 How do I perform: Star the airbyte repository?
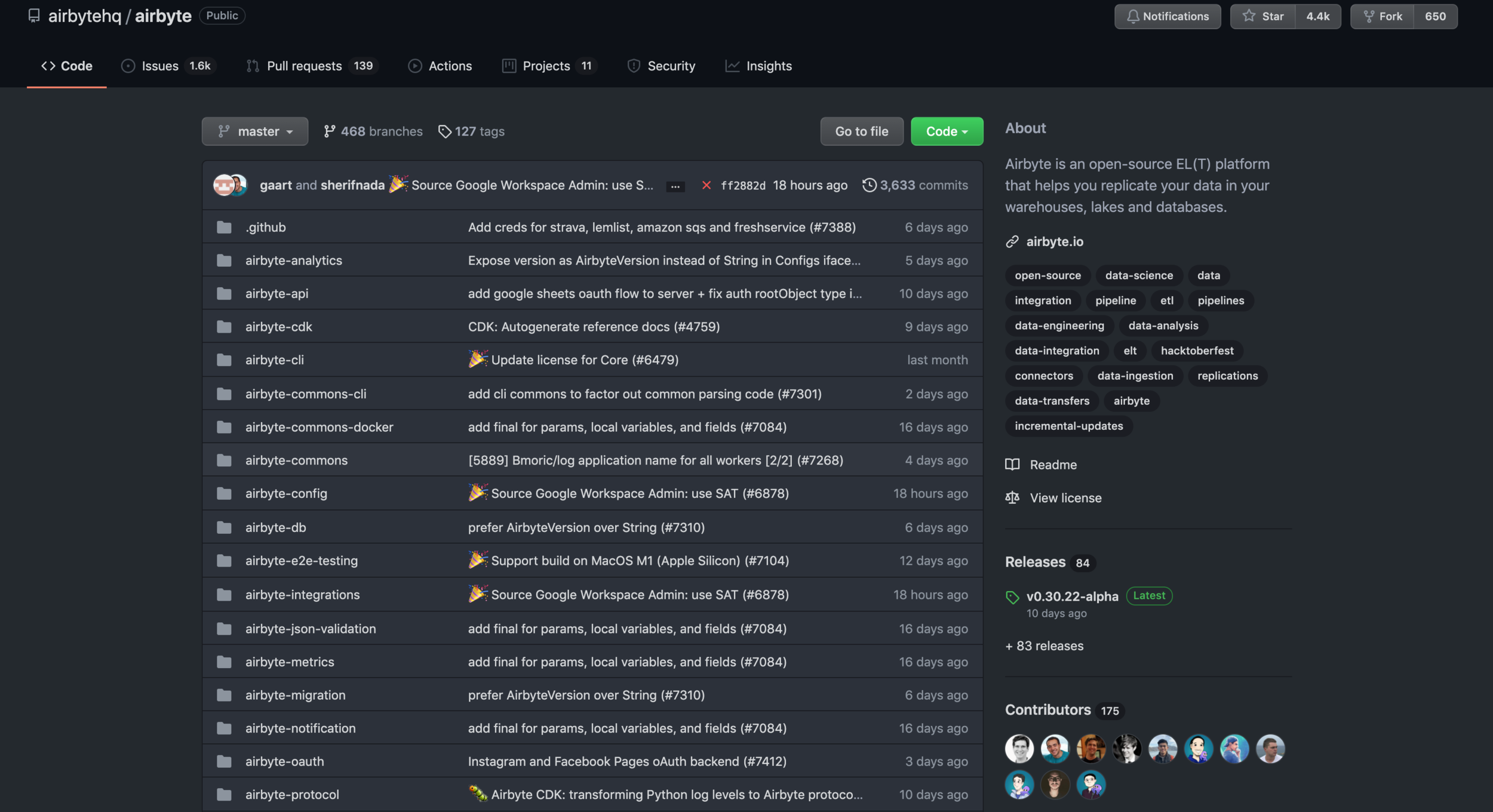click(1262, 16)
